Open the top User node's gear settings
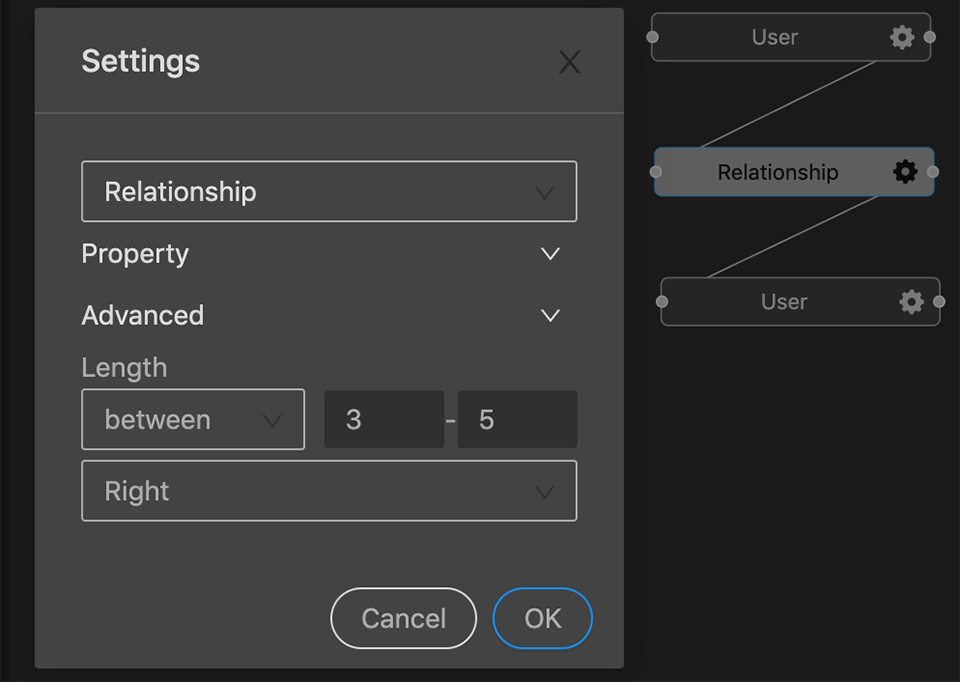This screenshot has width=960, height=682. click(x=902, y=38)
